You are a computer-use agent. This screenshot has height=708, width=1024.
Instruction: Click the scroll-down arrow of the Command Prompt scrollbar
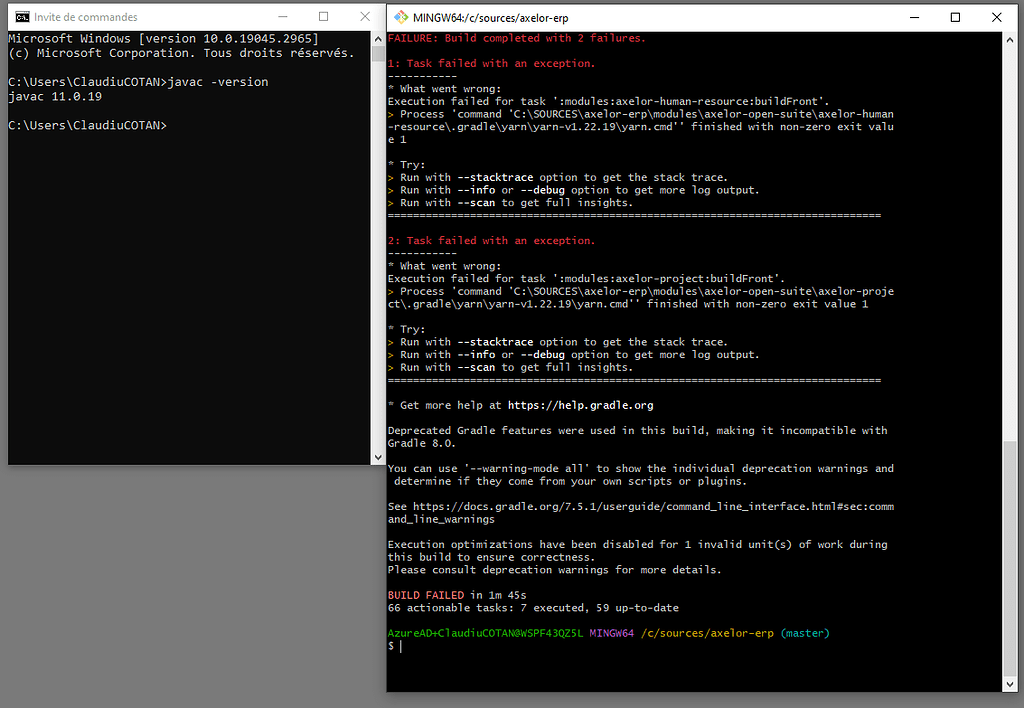pyautogui.click(x=378, y=455)
